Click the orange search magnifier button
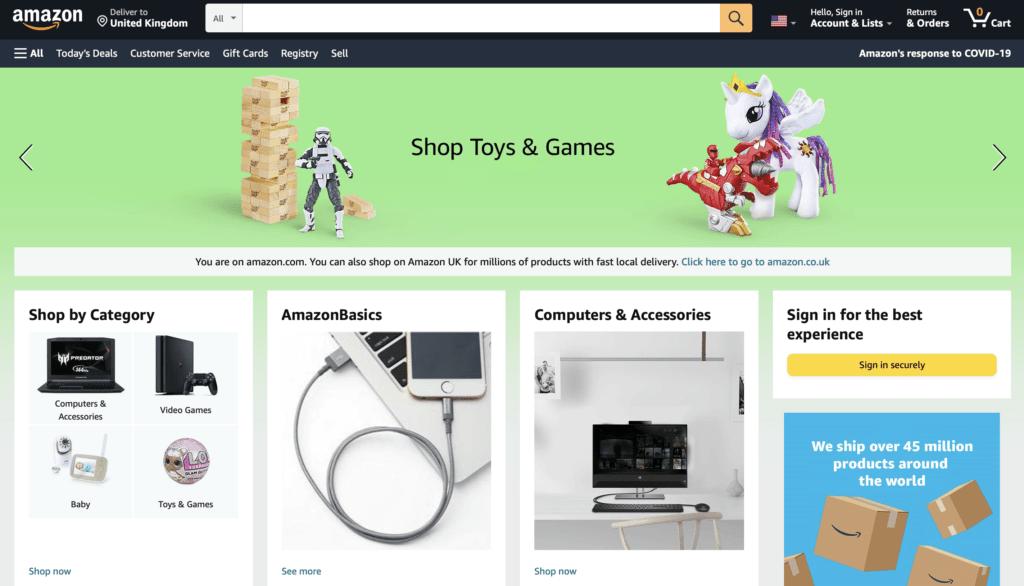The height and width of the screenshot is (586, 1024). pyautogui.click(x=735, y=18)
